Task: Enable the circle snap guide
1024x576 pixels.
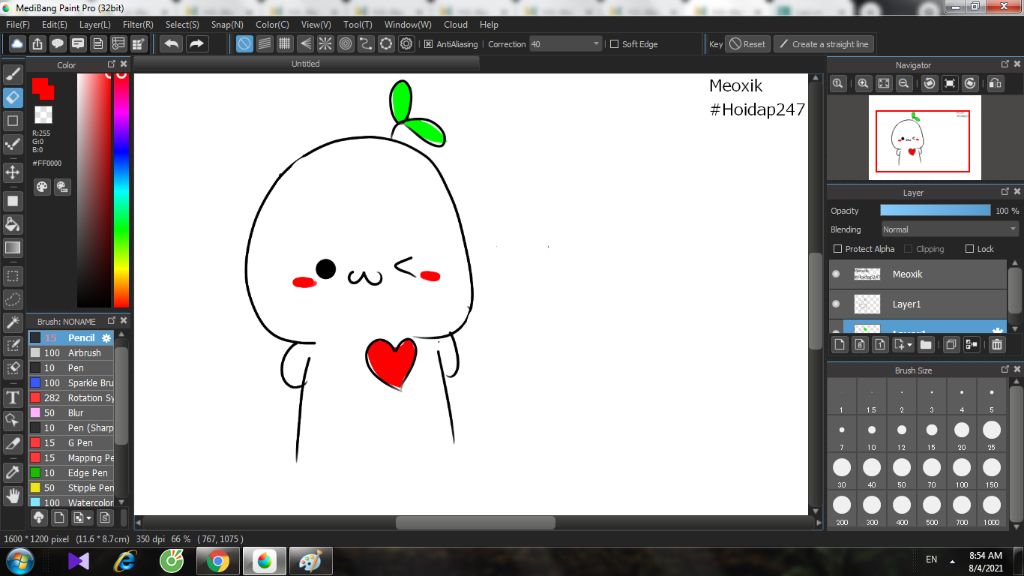Action: (x=345, y=44)
